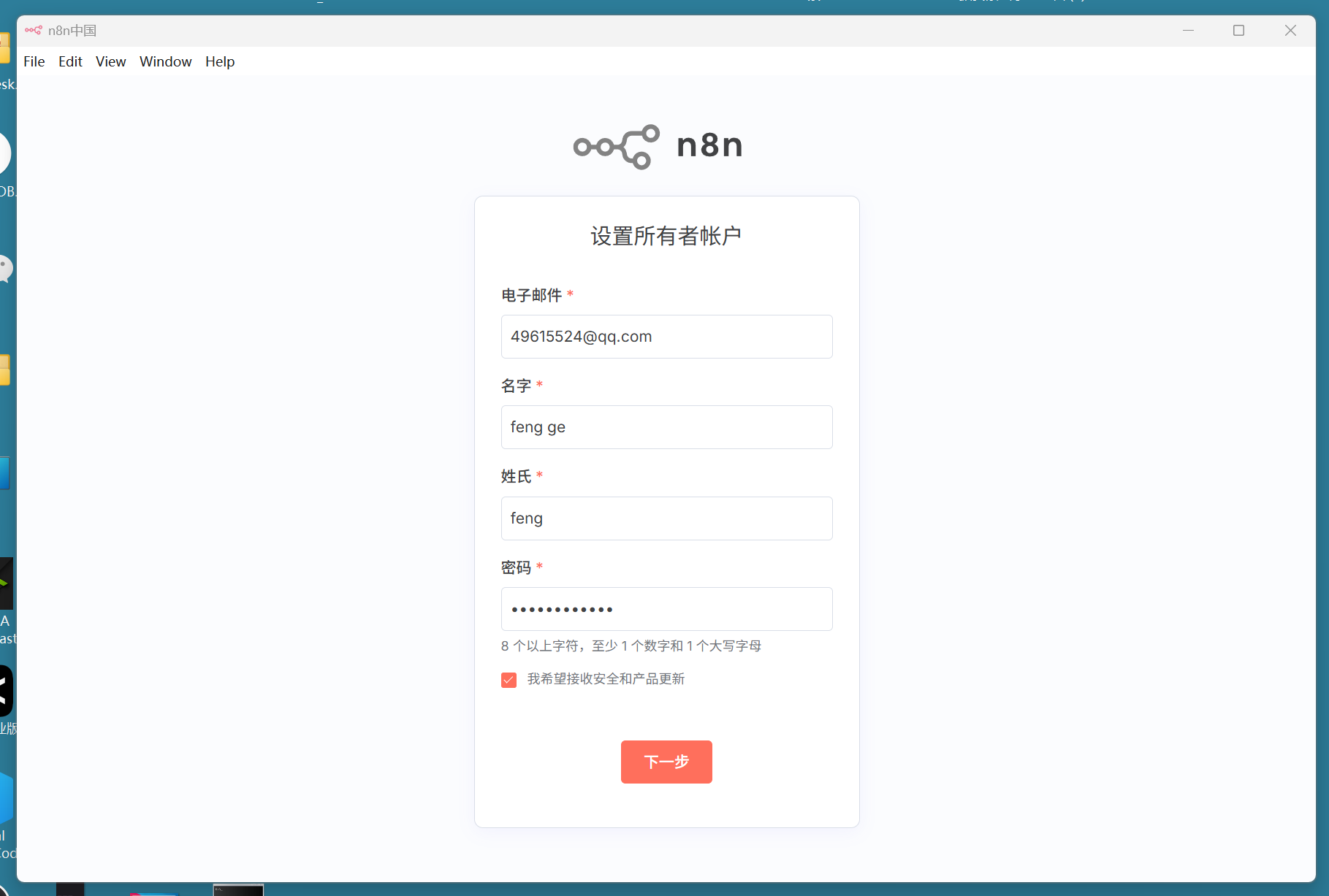Click the 我希望接收安全和产品更新 label
This screenshot has height=896, width=1329.
point(606,679)
